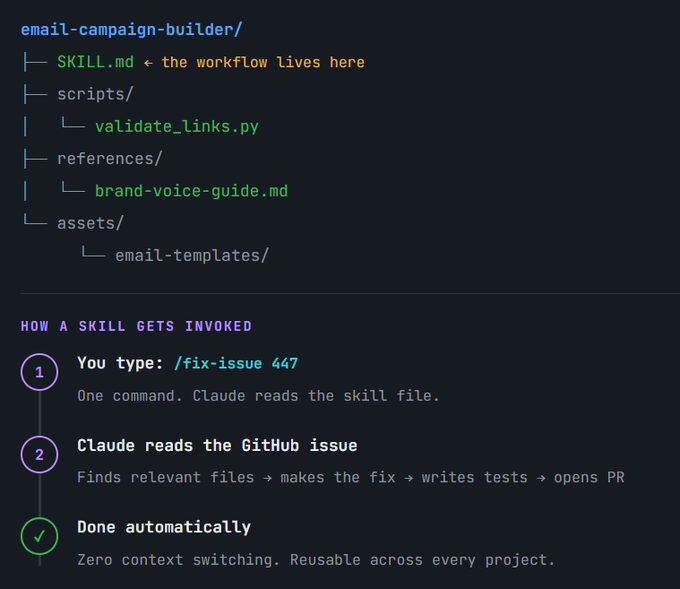Click the 'Claude reads the GitHub issue' title
The width and height of the screenshot is (680, 589).
click(217, 445)
